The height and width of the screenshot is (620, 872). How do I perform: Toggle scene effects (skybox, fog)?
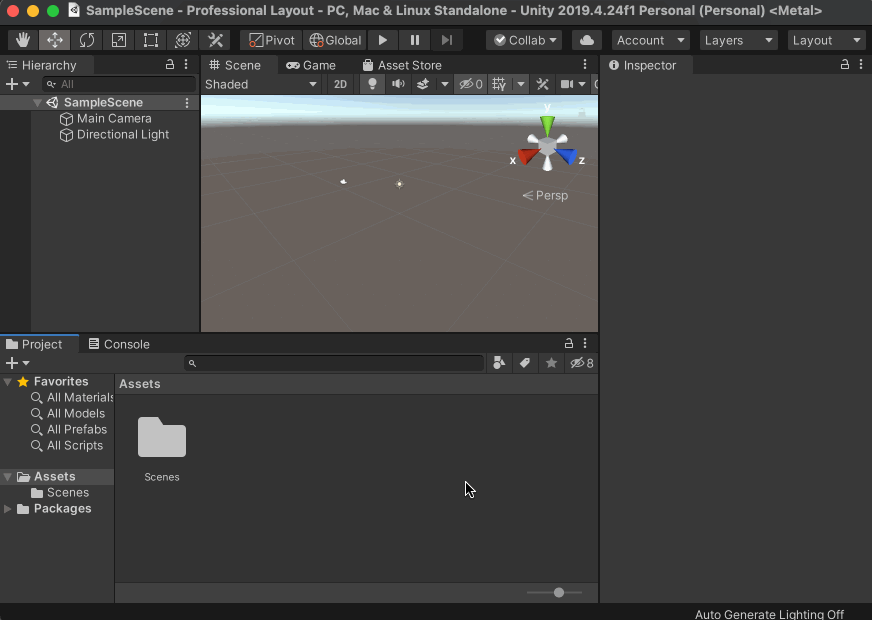coord(423,84)
